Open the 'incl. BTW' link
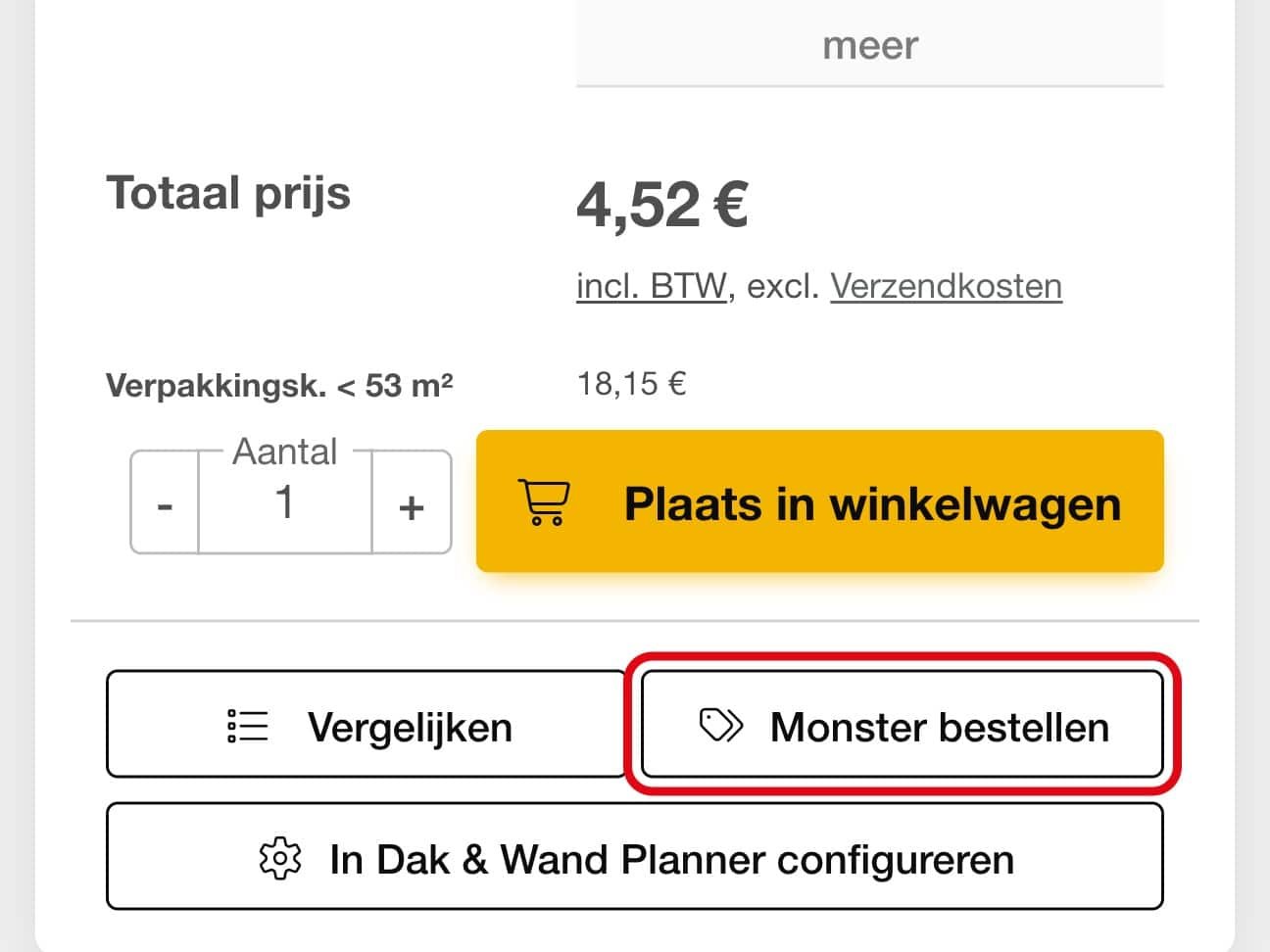Screen dimensions: 1270x952 coord(652,286)
